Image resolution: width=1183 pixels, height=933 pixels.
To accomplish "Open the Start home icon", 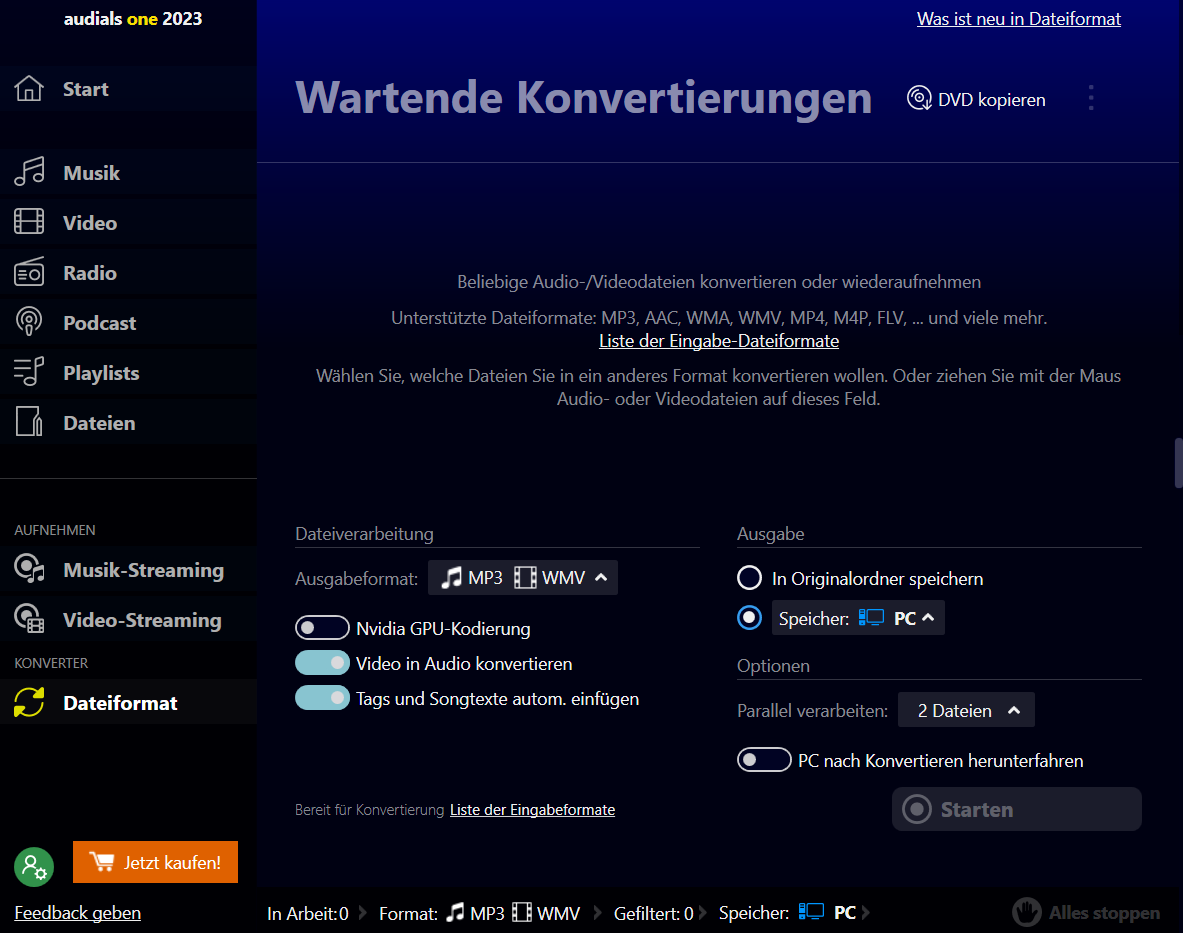I will pos(29,88).
